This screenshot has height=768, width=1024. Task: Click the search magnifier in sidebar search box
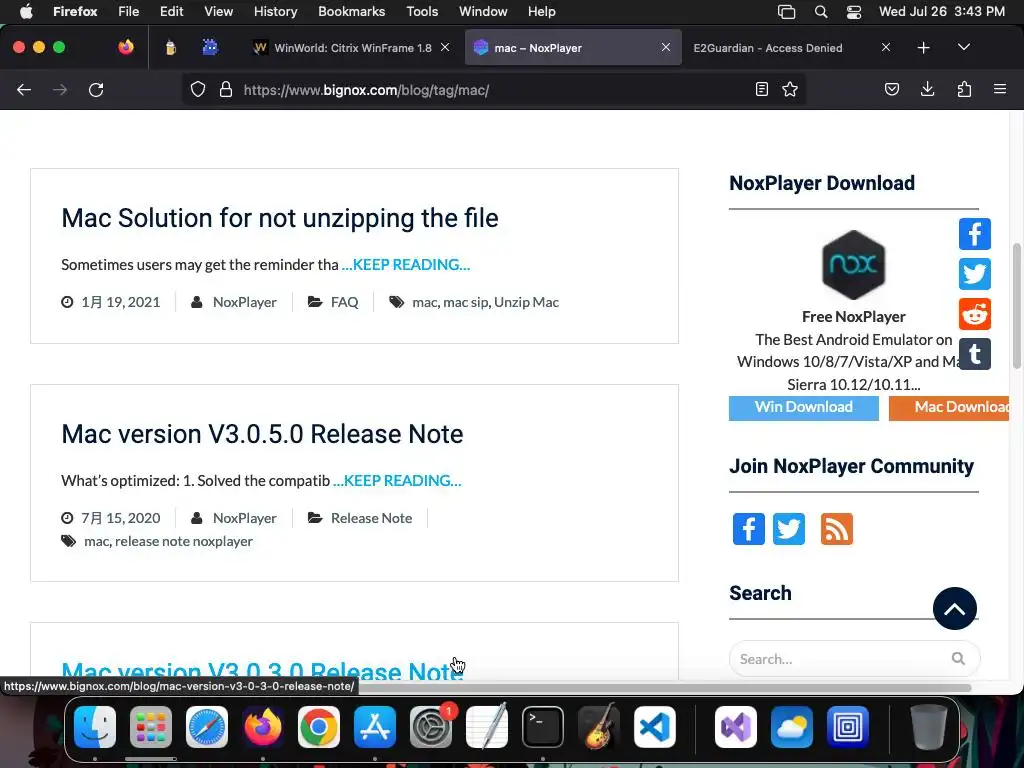pyautogui.click(x=958, y=658)
